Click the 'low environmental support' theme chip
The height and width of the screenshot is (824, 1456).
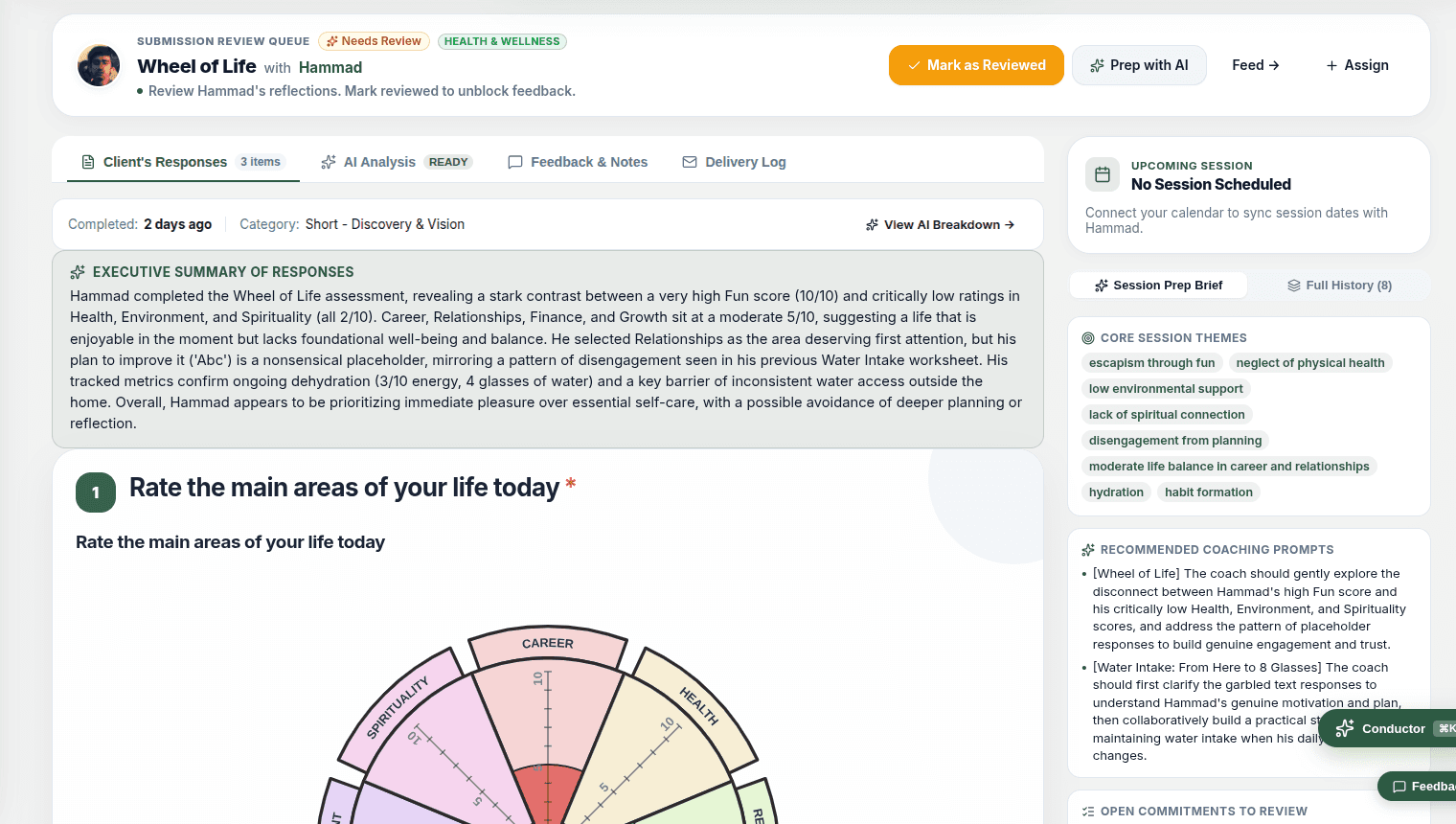1166,389
